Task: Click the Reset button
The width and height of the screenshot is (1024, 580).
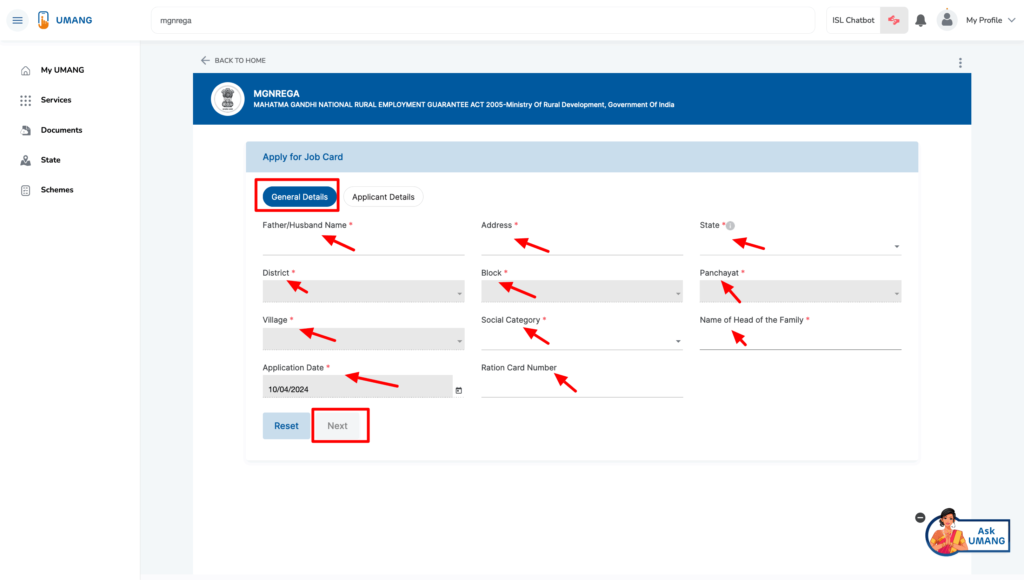Action: tap(286, 425)
